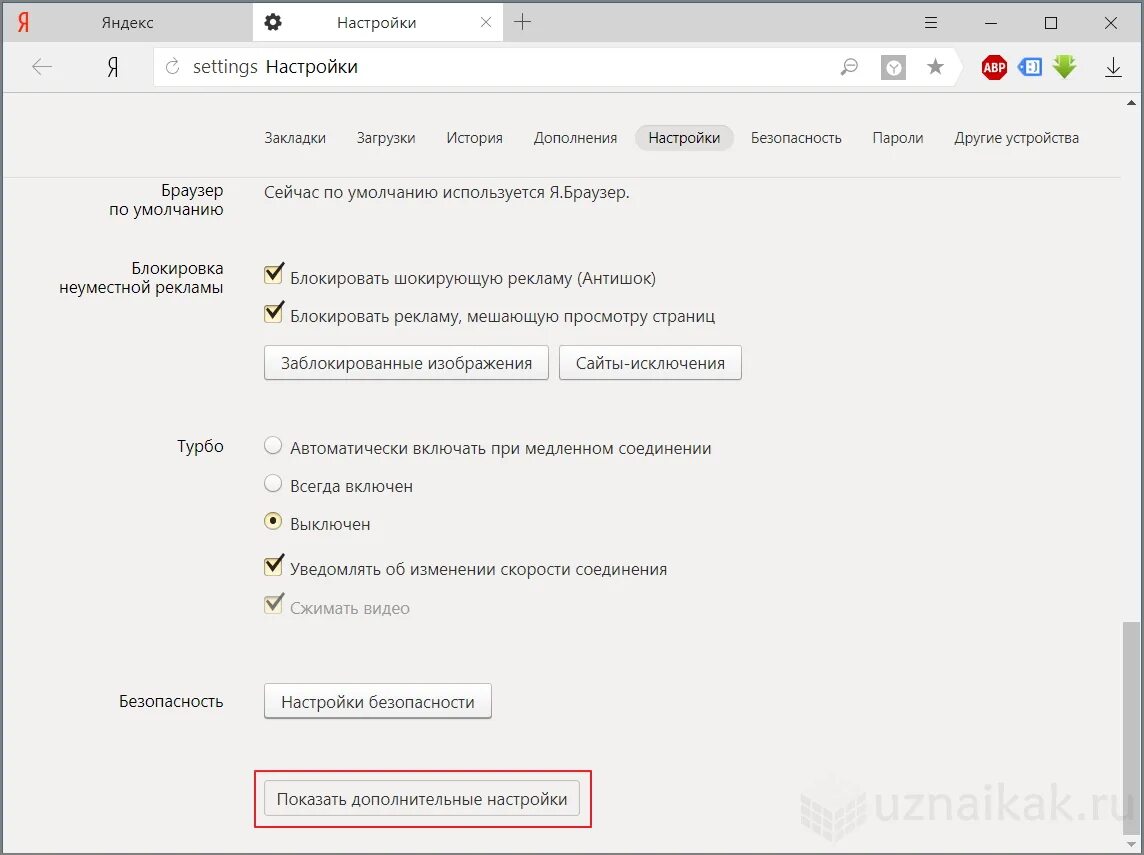The width and height of the screenshot is (1144, 855).
Task: Click the key icon in the address bar
Action: (849, 68)
